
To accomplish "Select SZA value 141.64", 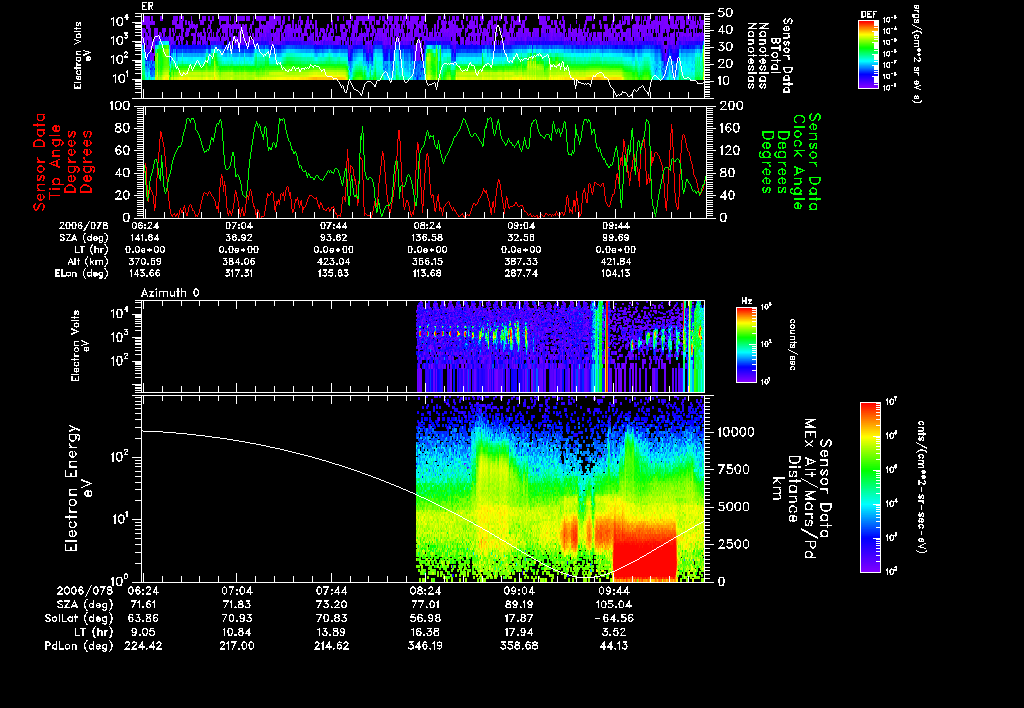I will 145,238.
